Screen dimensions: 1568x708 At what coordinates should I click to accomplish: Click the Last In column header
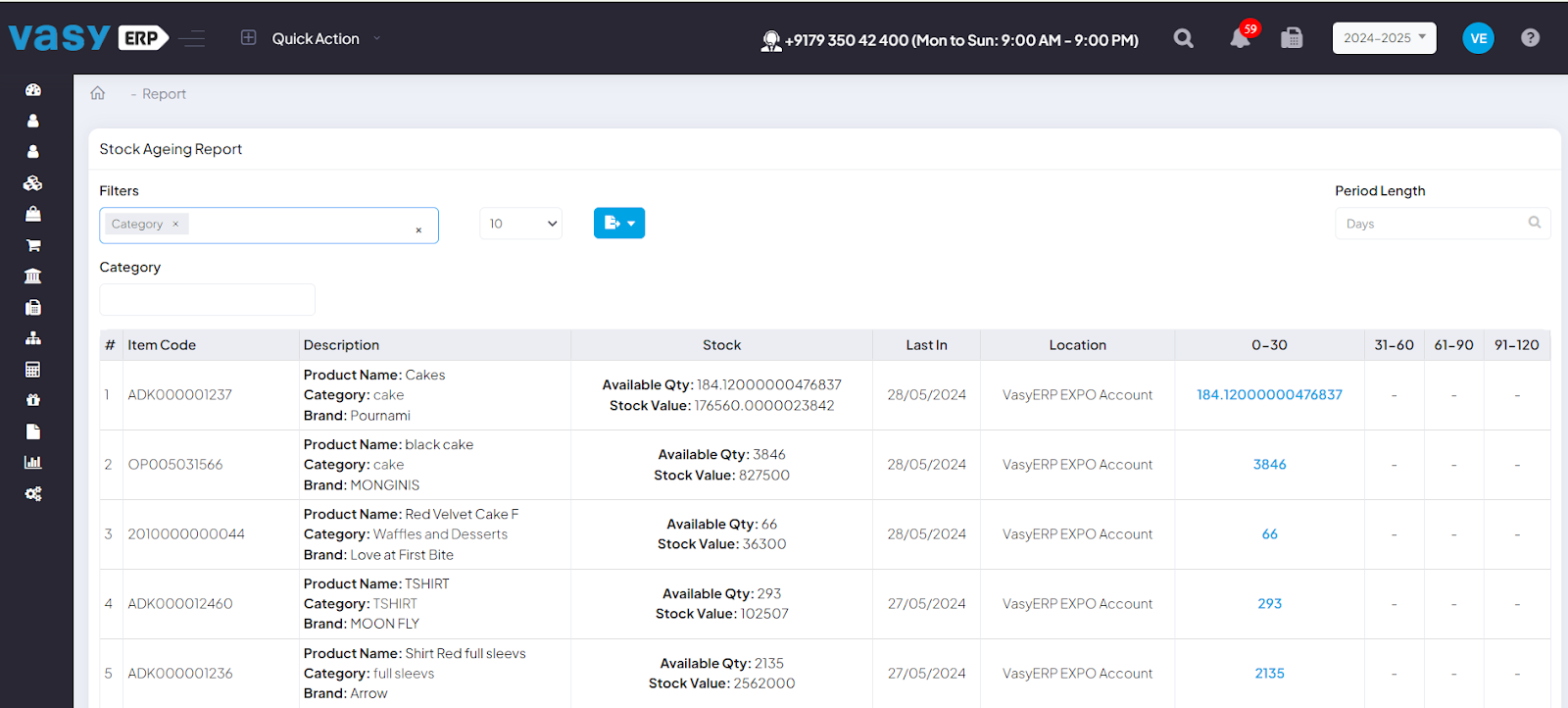926,345
